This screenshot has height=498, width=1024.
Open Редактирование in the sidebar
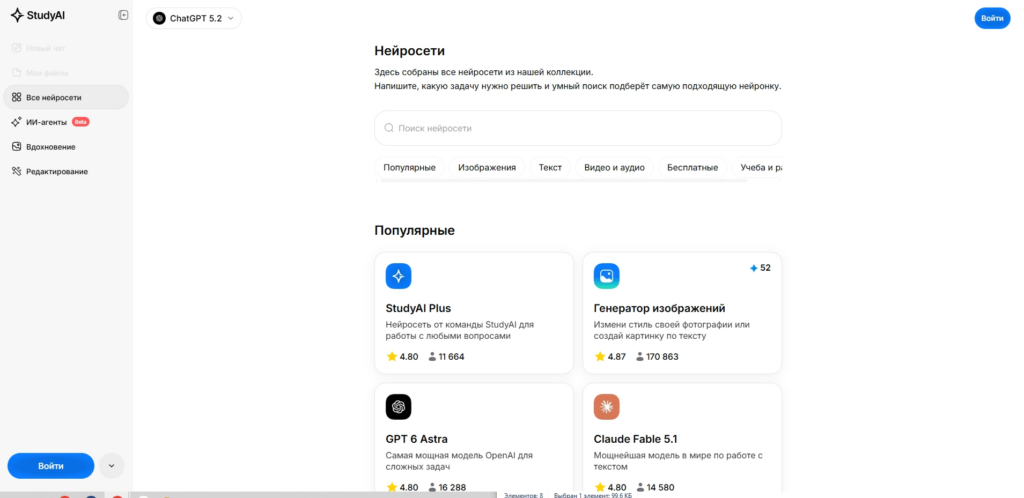[65, 172]
